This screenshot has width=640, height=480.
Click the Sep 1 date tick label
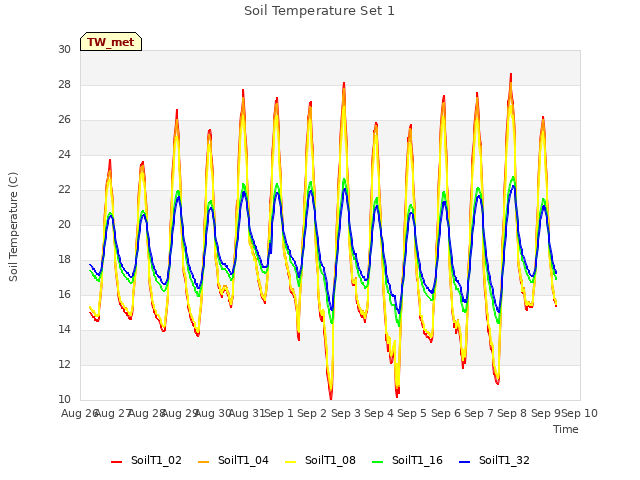point(279,413)
